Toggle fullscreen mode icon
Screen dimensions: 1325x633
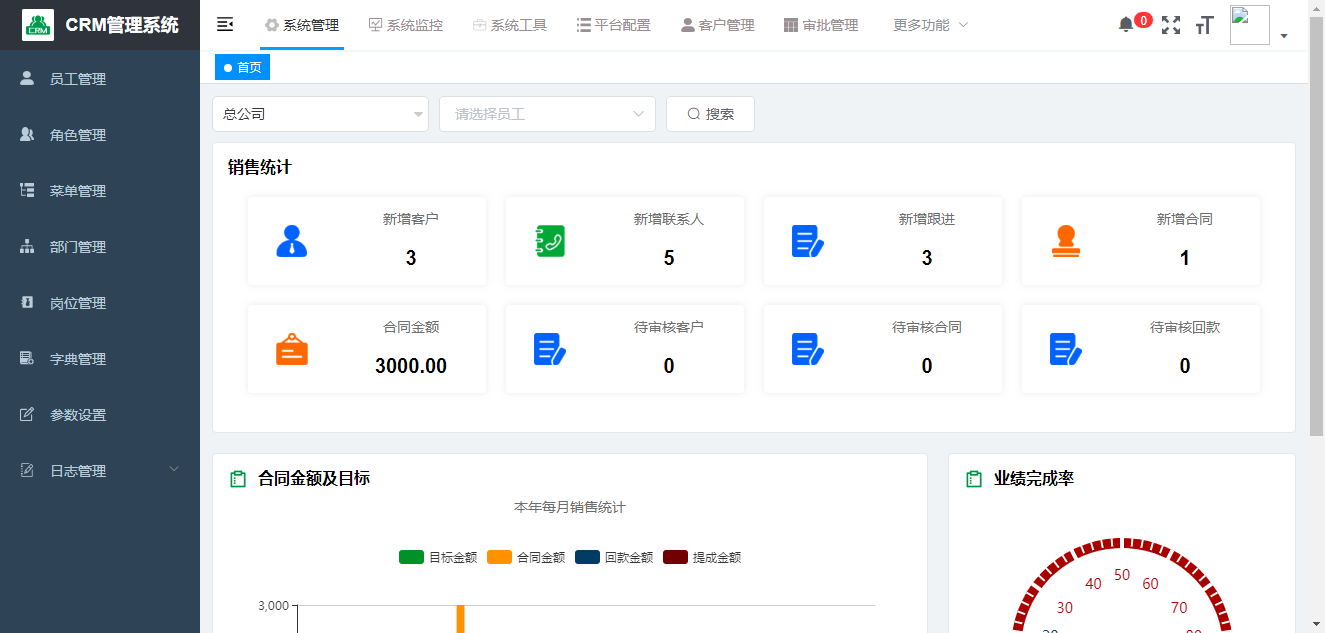tap(1171, 25)
